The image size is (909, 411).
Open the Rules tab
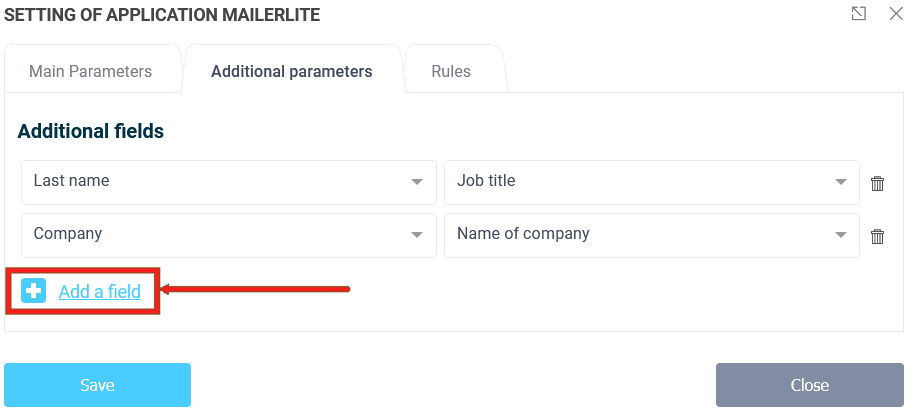click(451, 71)
